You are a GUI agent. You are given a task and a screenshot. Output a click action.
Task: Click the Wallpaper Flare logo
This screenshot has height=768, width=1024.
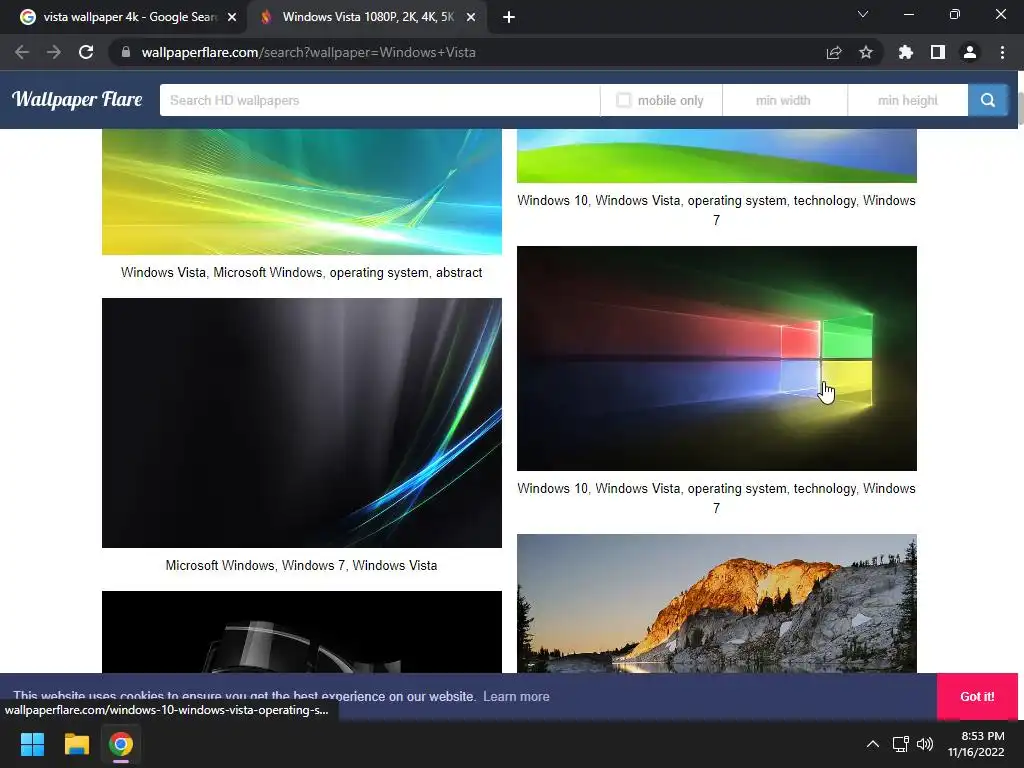[x=77, y=99]
